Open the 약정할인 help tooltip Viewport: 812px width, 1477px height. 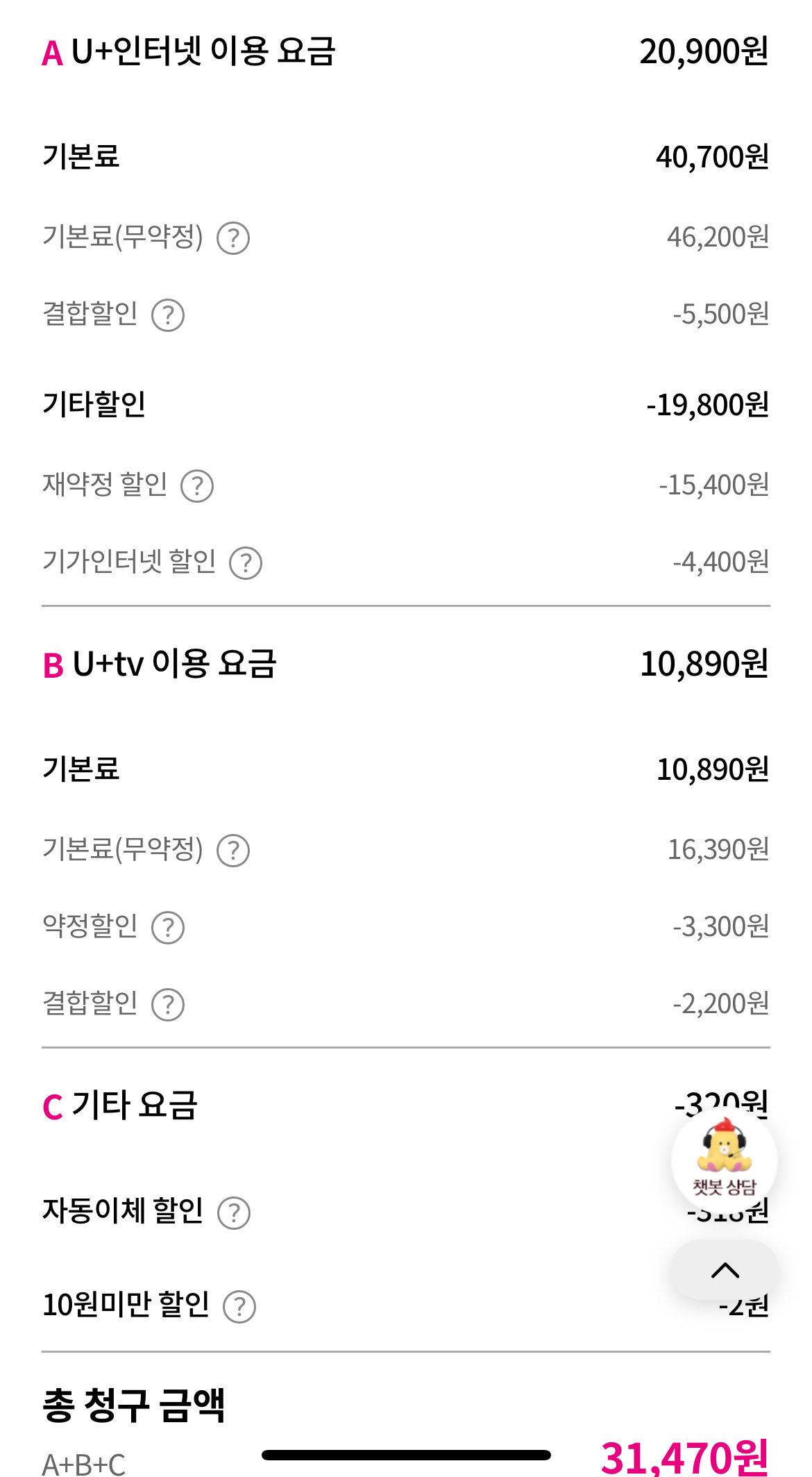tap(168, 928)
